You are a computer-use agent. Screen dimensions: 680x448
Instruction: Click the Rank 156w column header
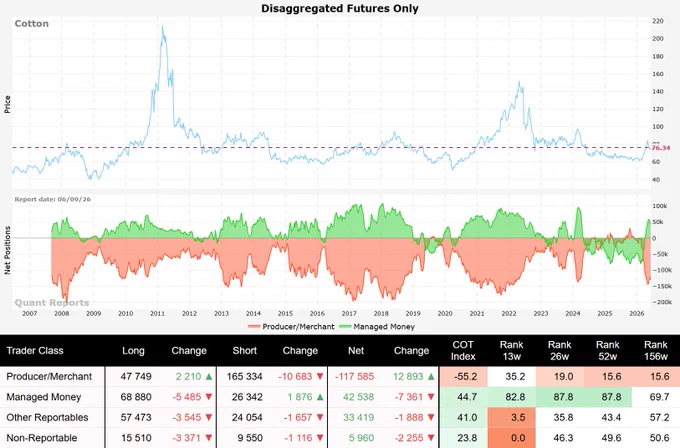click(656, 350)
